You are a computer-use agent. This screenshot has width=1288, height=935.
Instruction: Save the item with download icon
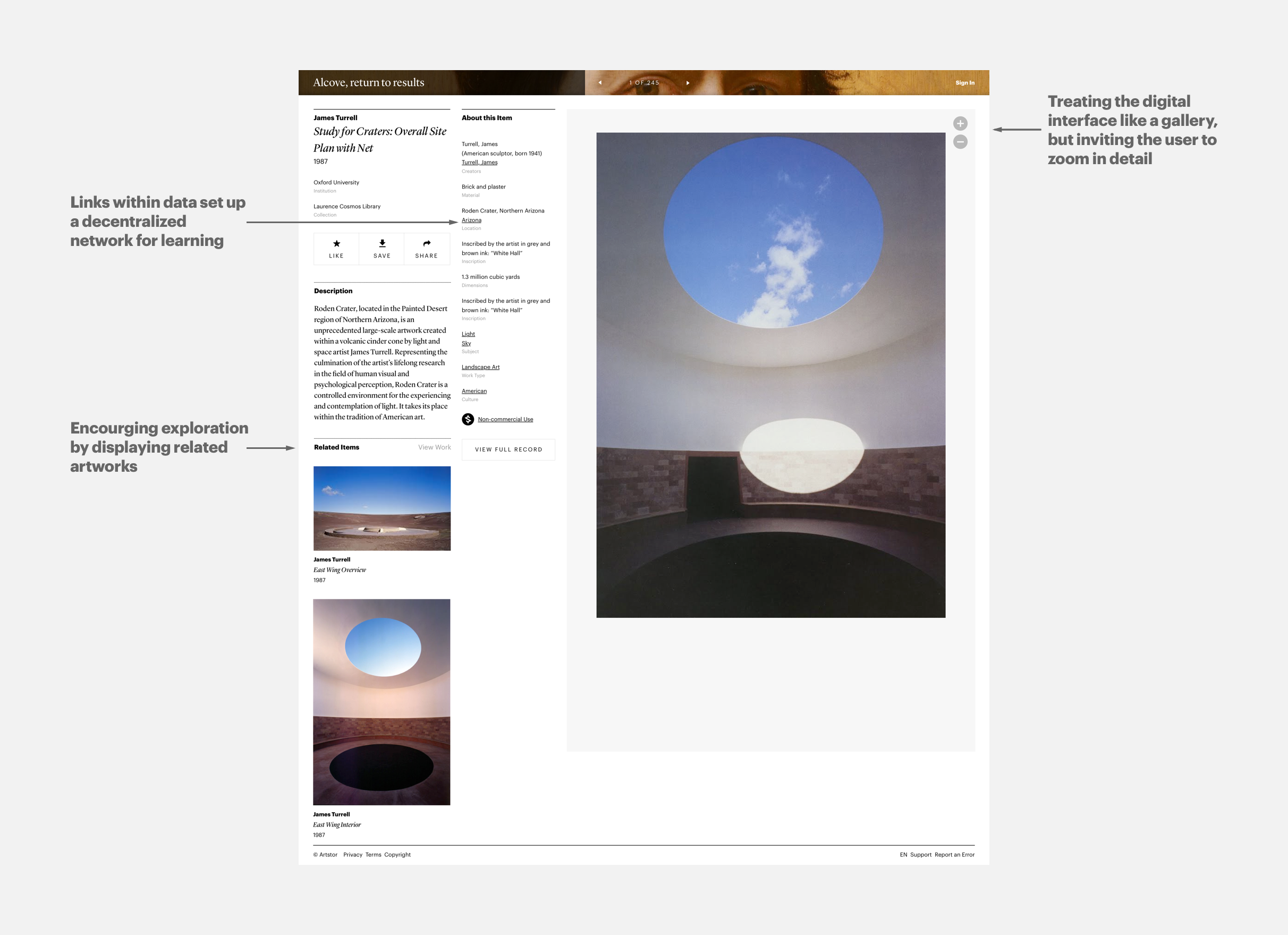pyautogui.click(x=382, y=249)
